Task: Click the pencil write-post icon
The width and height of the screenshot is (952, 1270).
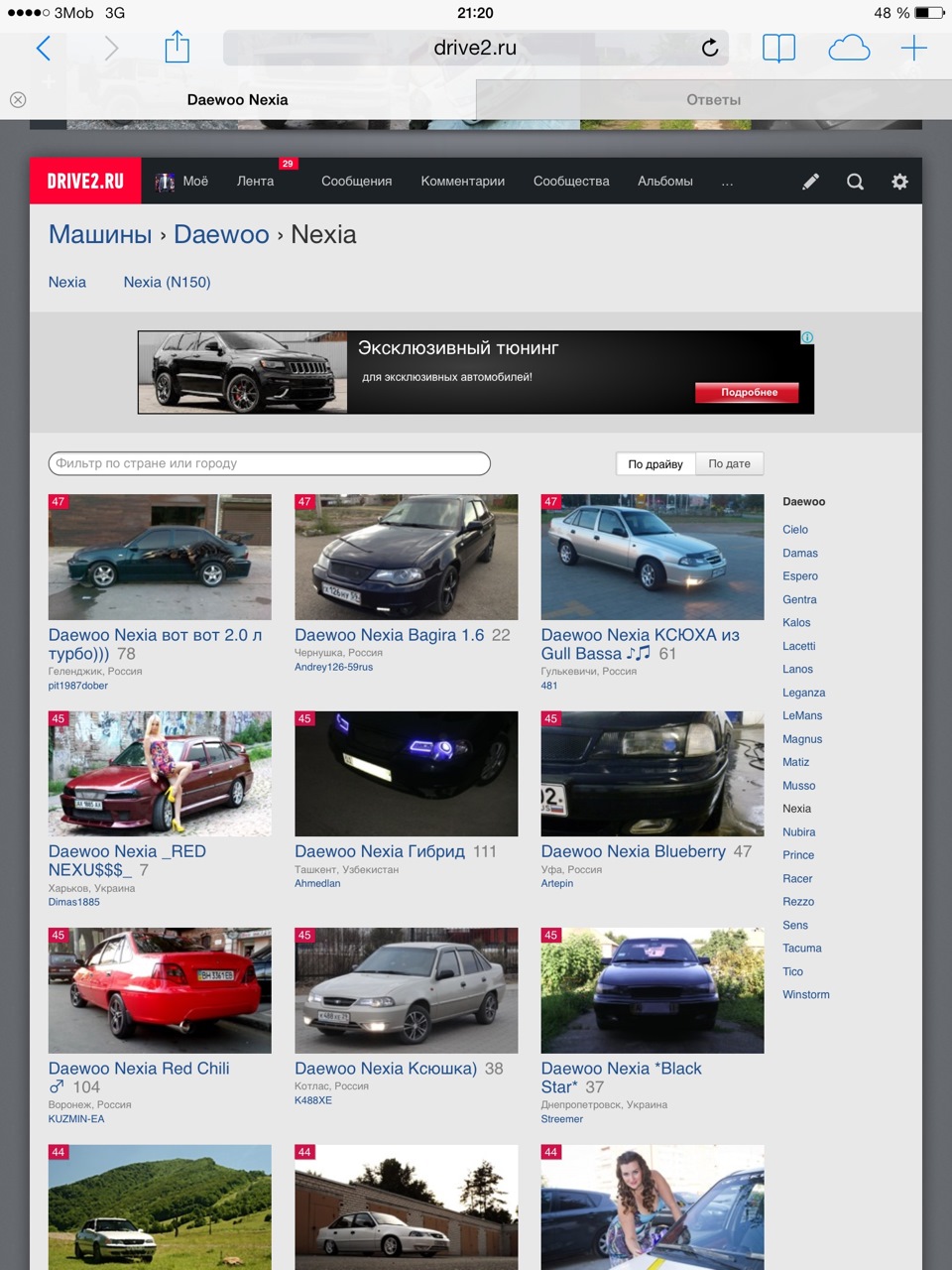Action: (810, 182)
